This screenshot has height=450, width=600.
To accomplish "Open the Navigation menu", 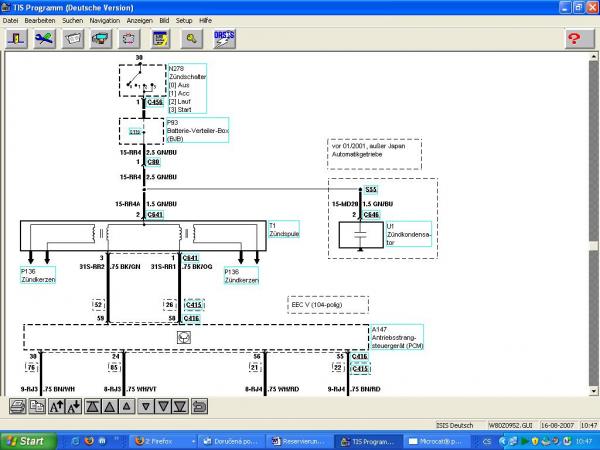I will (x=104, y=20).
